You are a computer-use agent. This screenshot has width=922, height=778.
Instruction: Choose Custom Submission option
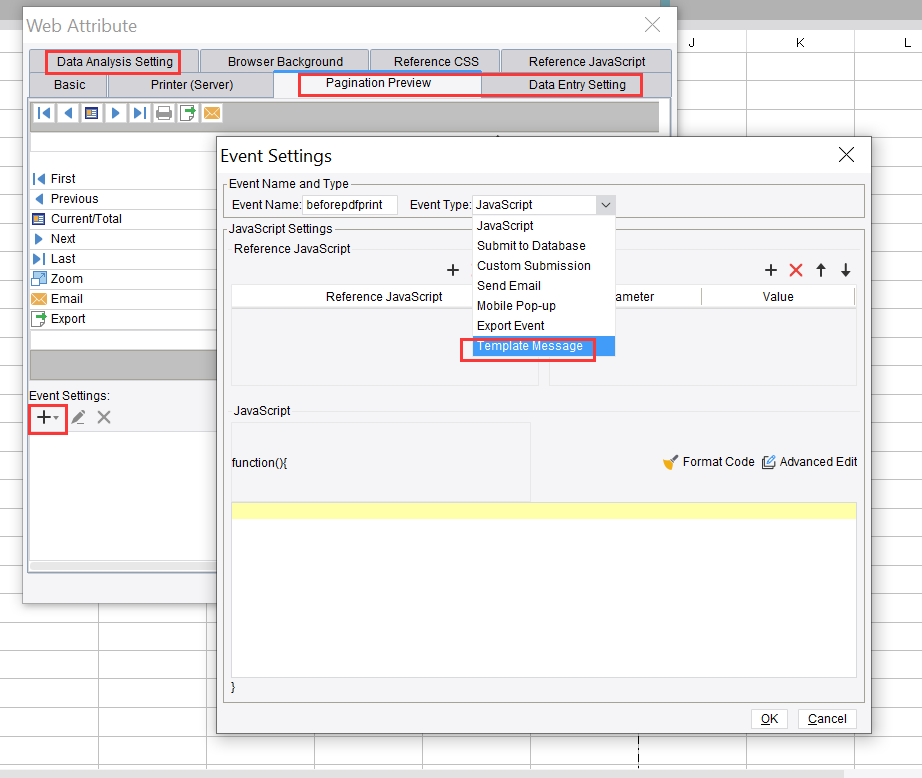point(544,266)
